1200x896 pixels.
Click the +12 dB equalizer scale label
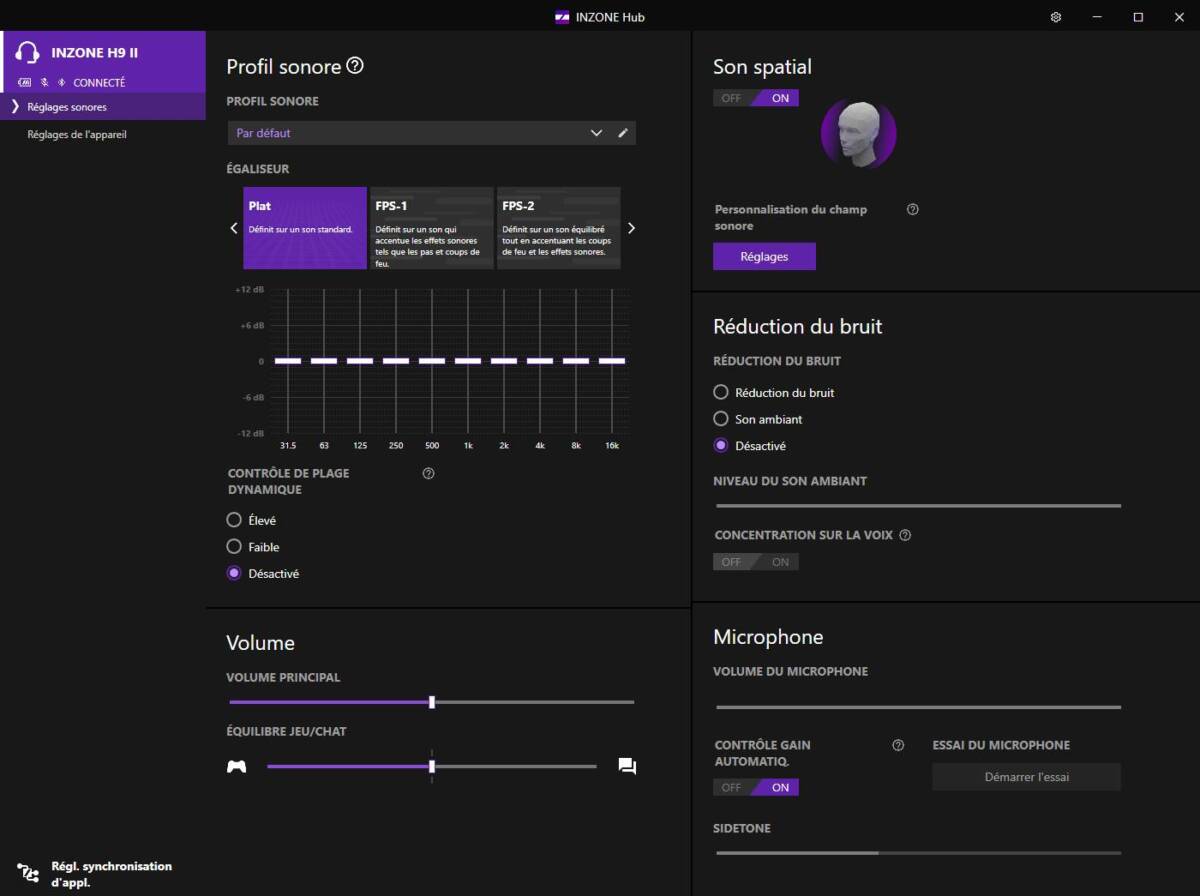[250, 290]
